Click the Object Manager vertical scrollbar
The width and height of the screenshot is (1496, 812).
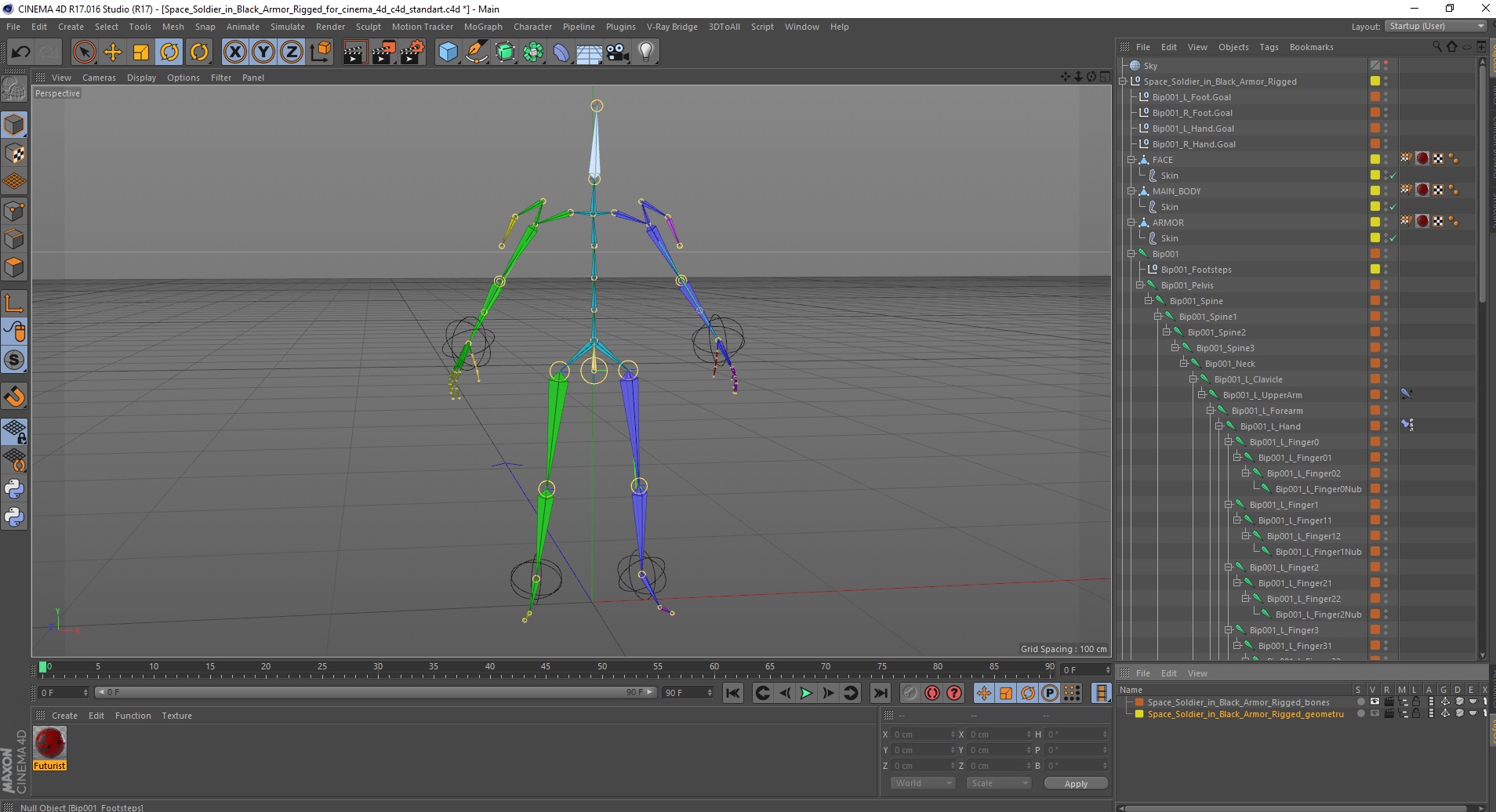pyautogui.click(x=1482, y=185)
